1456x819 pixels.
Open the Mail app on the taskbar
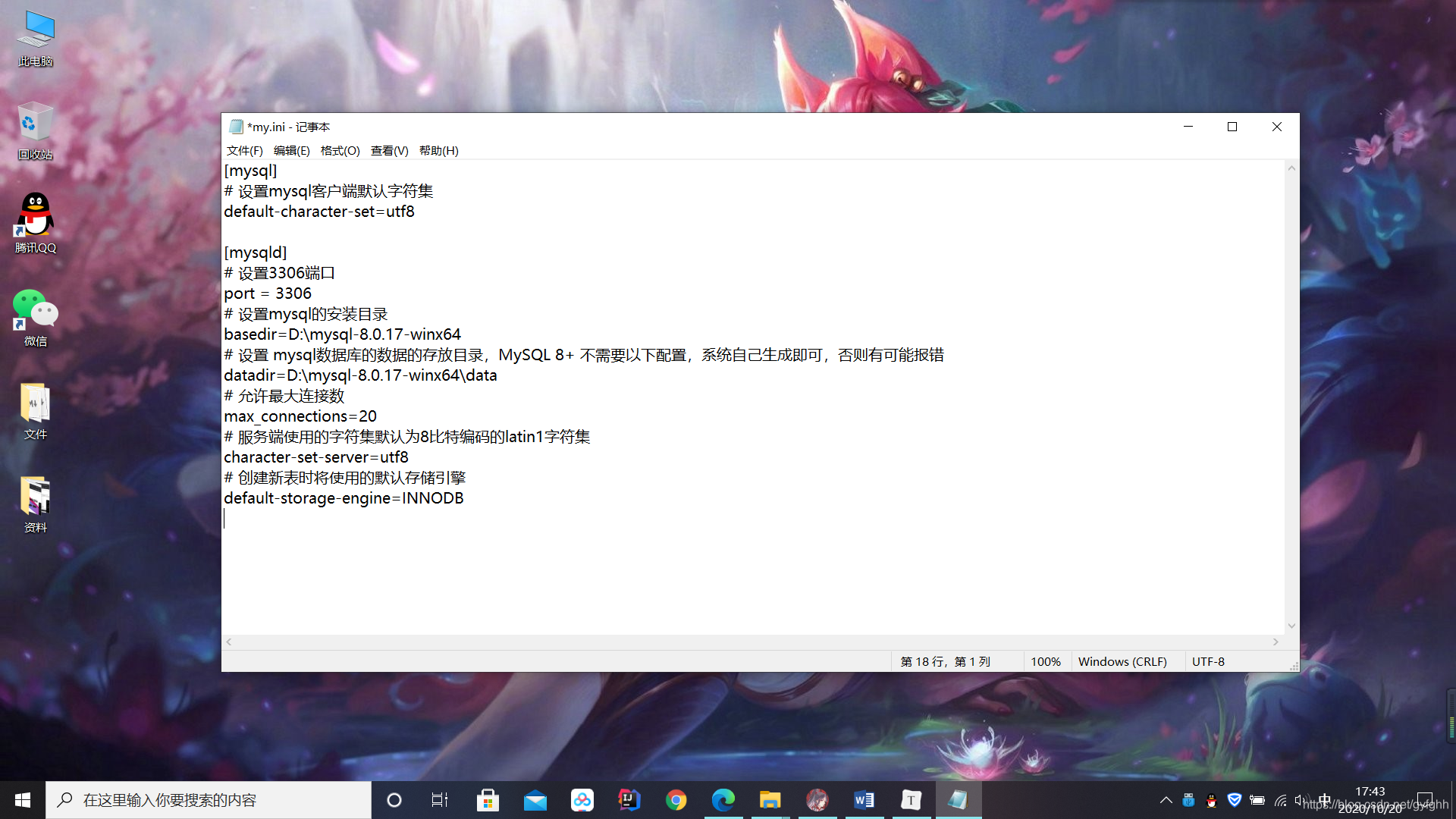click(x=535, y=800)
